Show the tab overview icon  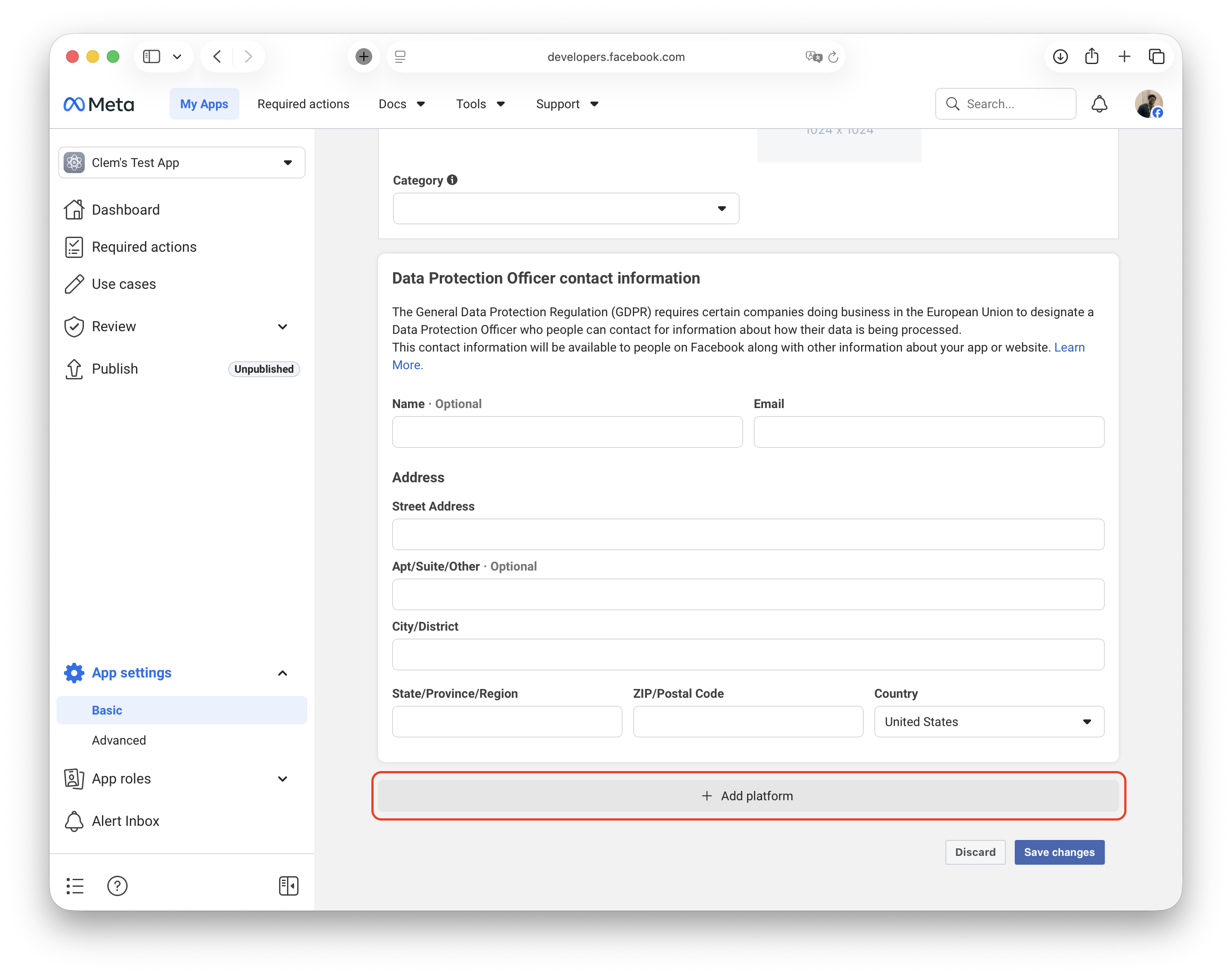coord(1156,57)
